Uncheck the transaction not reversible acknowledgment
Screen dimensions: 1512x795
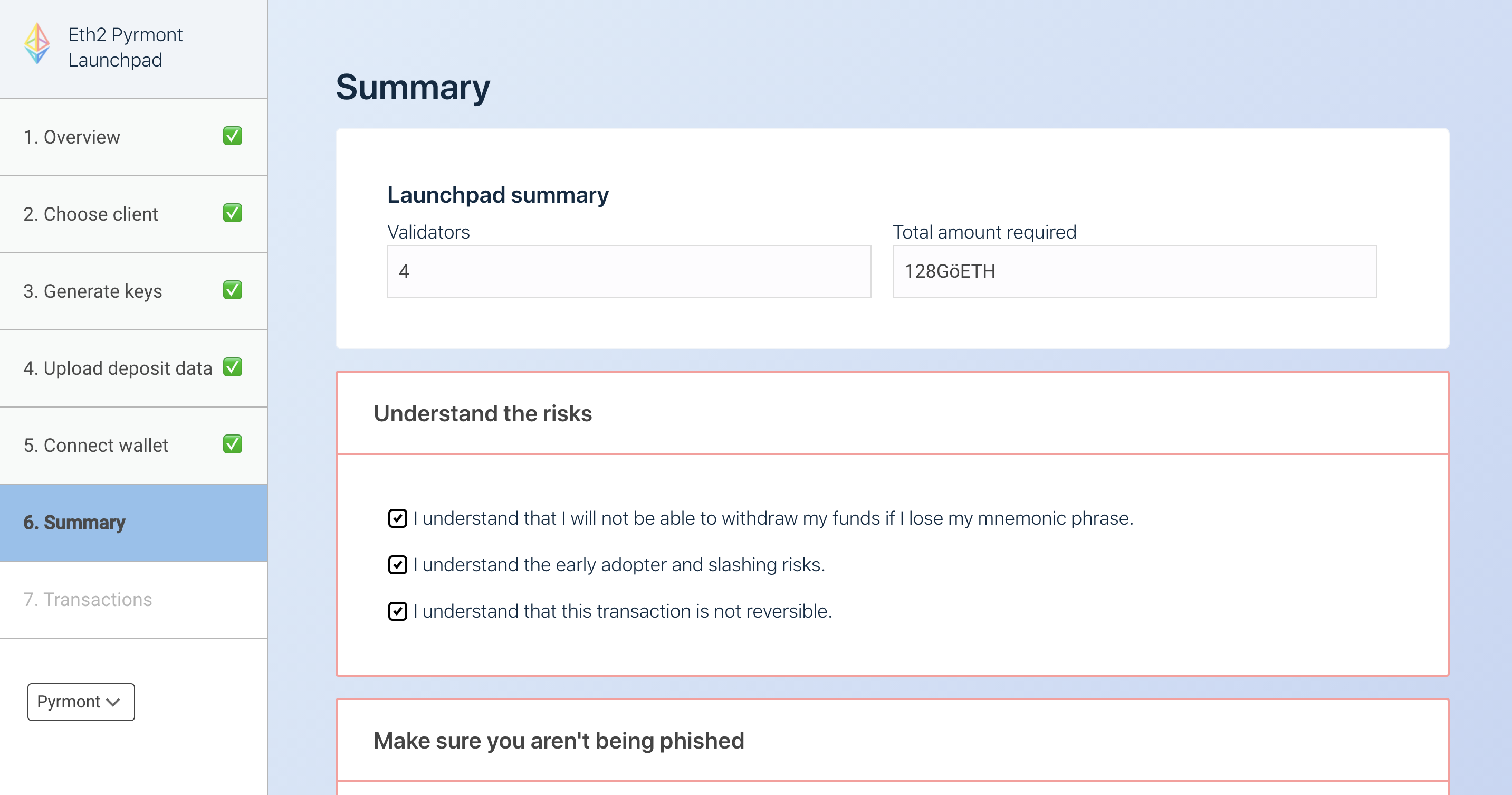(x=397, y=611)
